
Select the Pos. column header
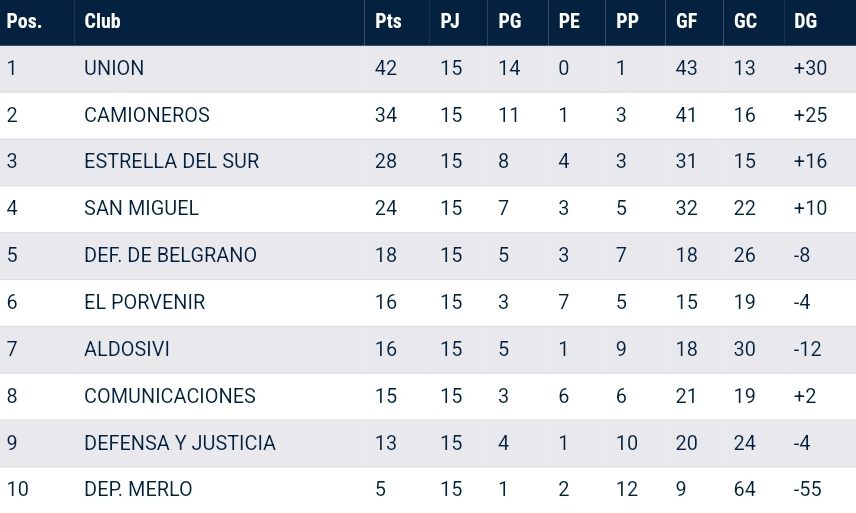pos(24,21)
